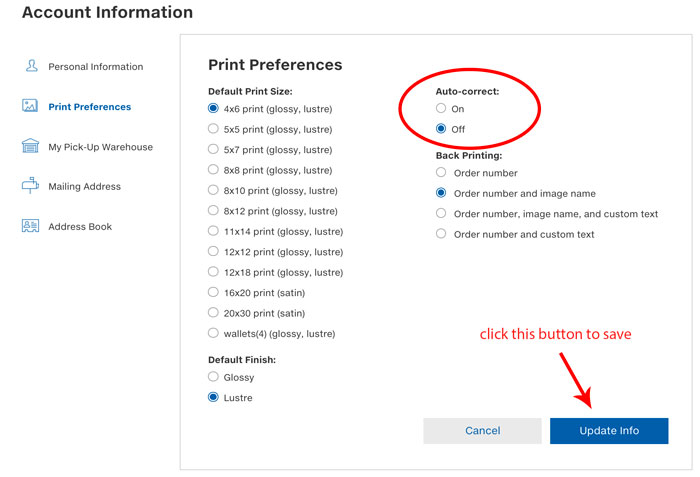Choose Glossy as default finish
Image resolution: width=700 pixels, height=477 pixels.
point(213,377)
